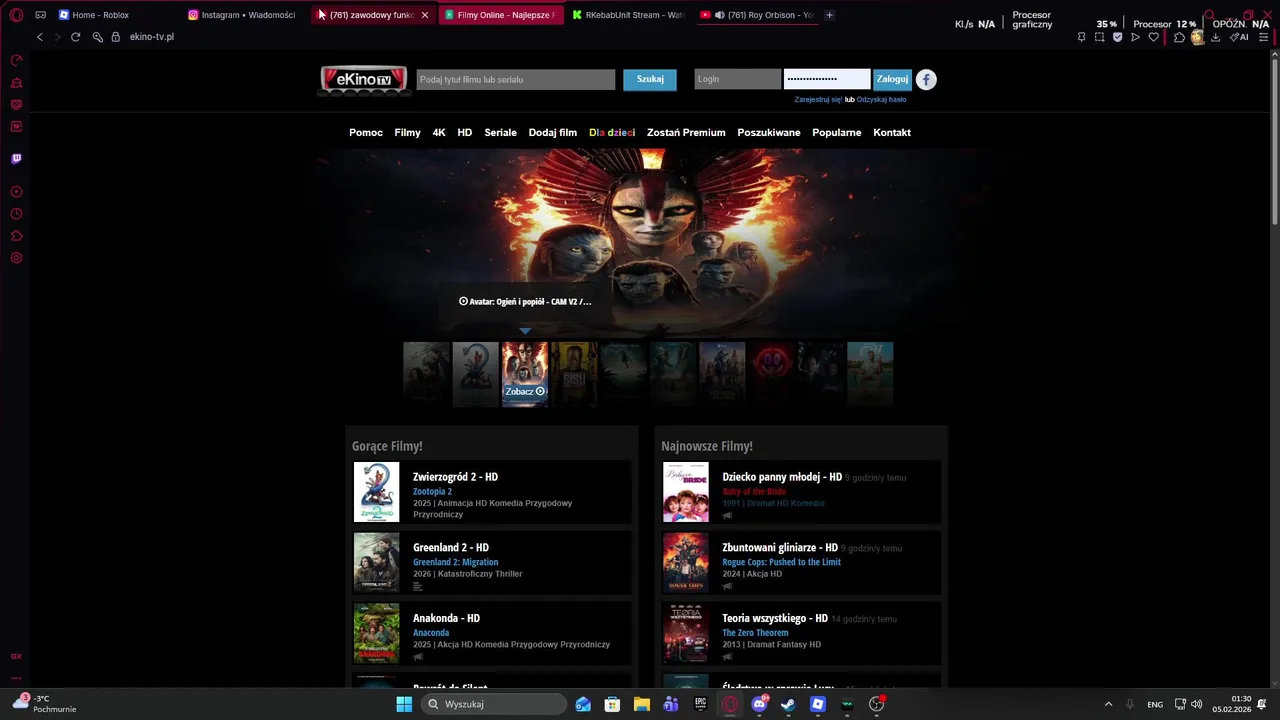Click the Zaloguj login button
Image resolution: width=1280 pixels, height=720 pixels.
pos(892,80)
